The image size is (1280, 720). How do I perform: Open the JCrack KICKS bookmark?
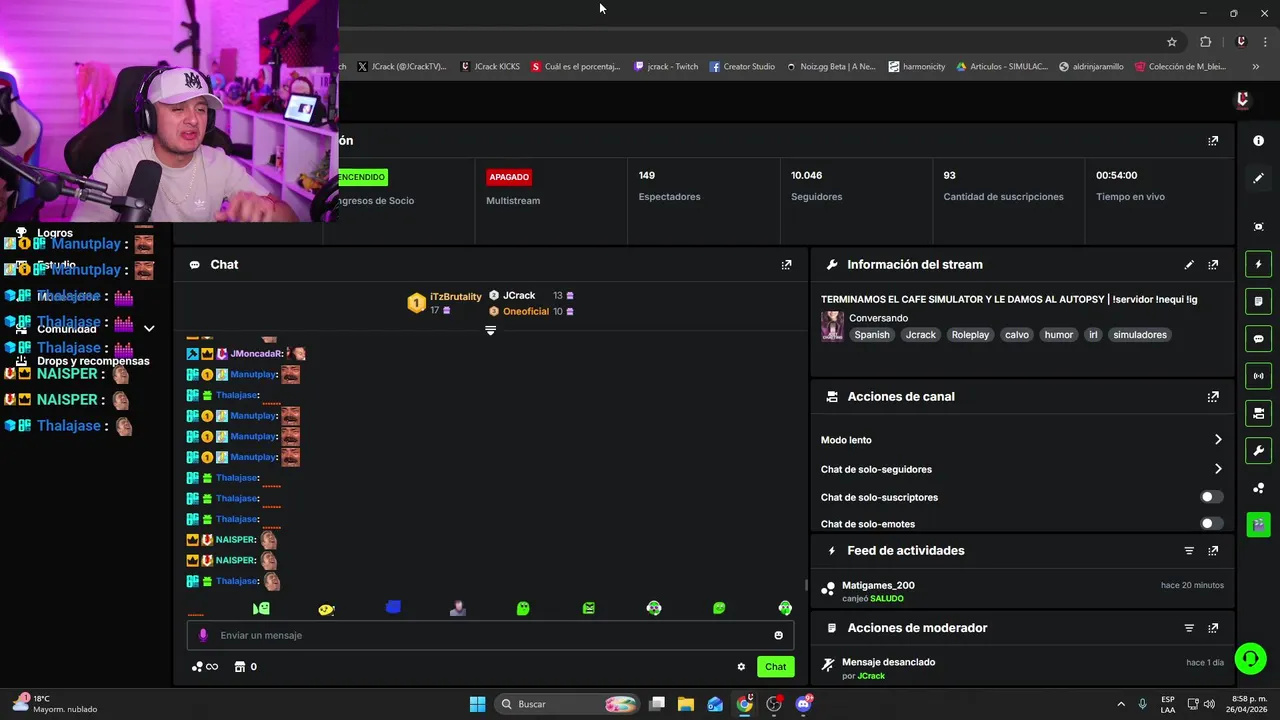(x=490, y=67)
